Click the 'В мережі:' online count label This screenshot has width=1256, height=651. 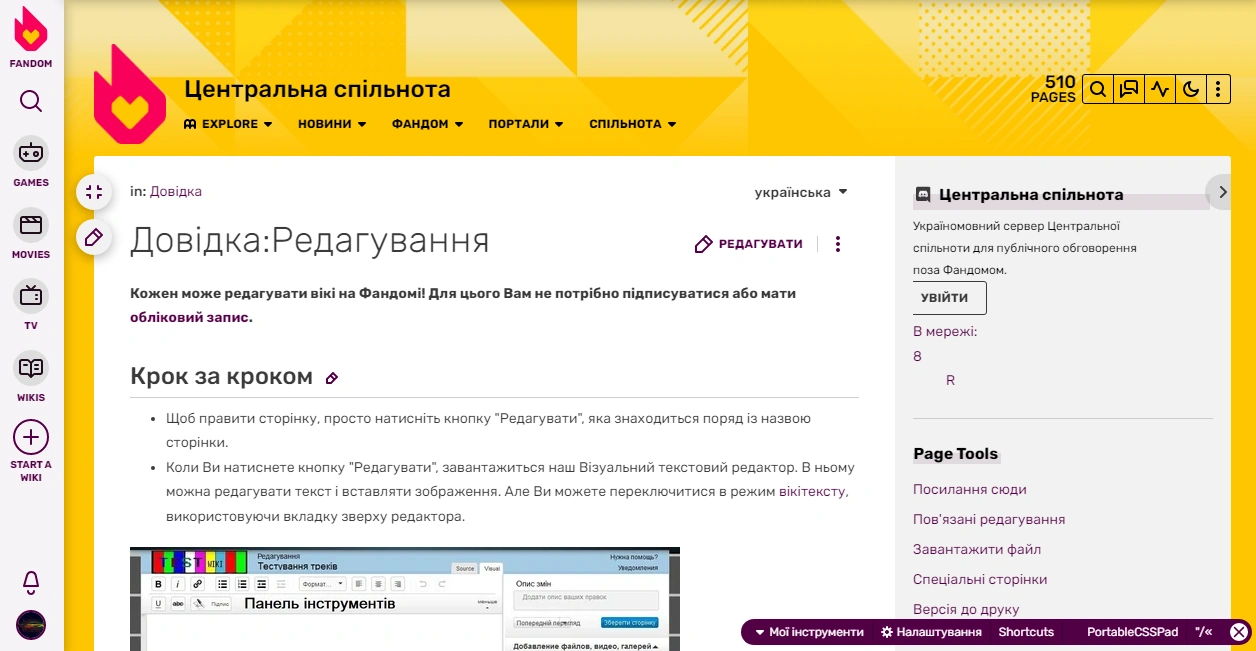945,331
